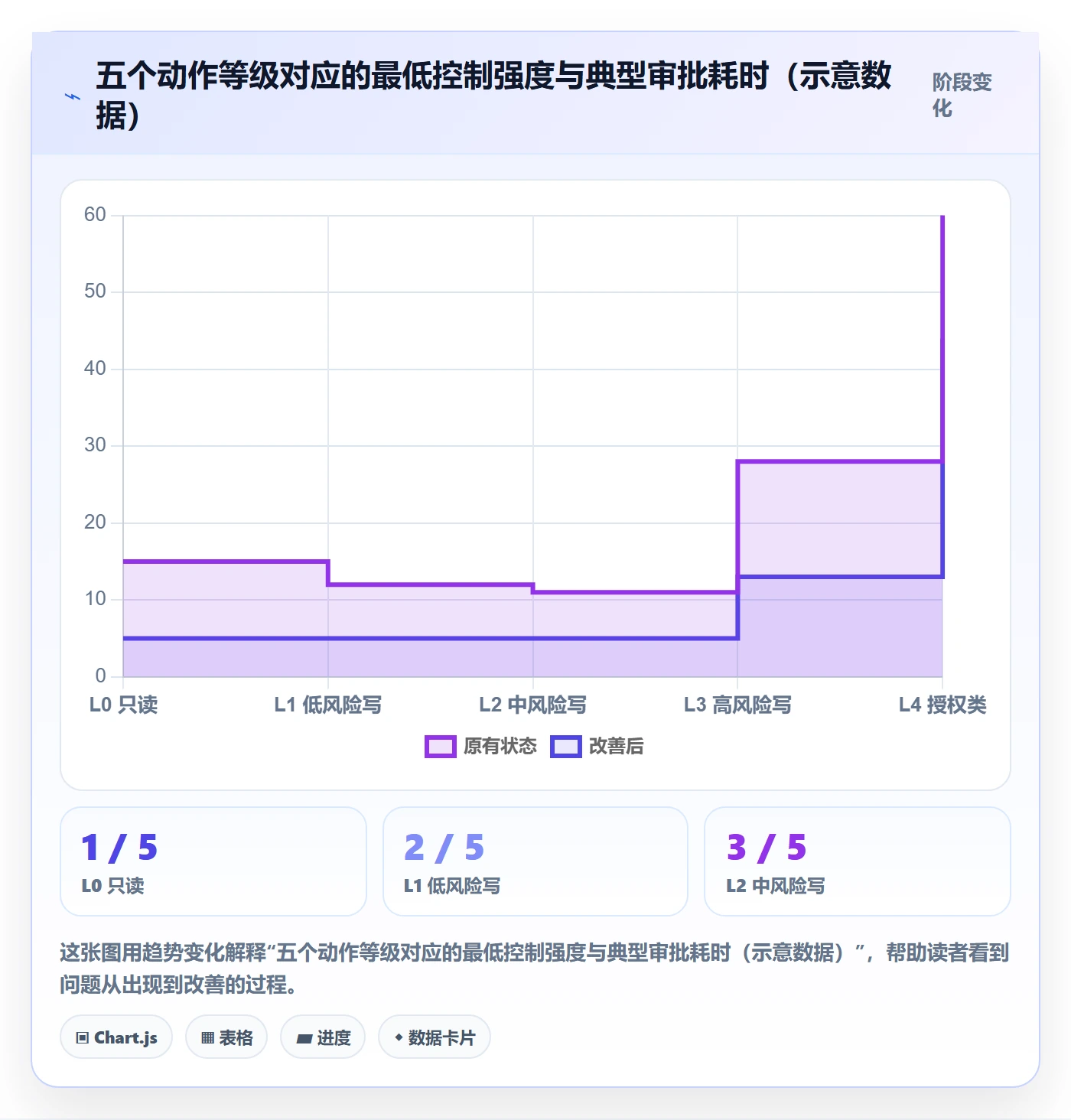
Task: Toggle the 改善后 legend series
Action: click(597, 746)
